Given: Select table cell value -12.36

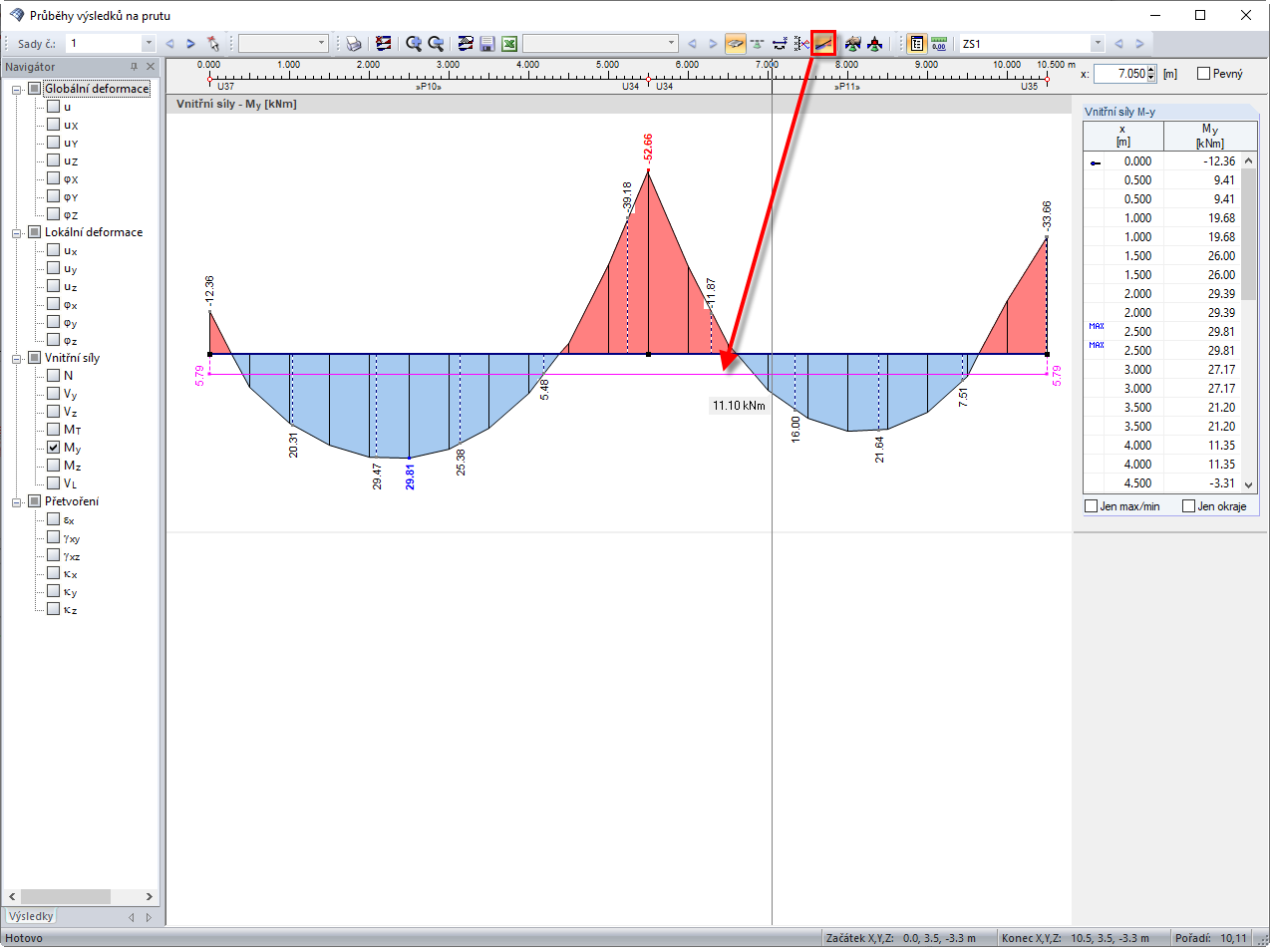Looking at the screenshot, I should 1220,161.
